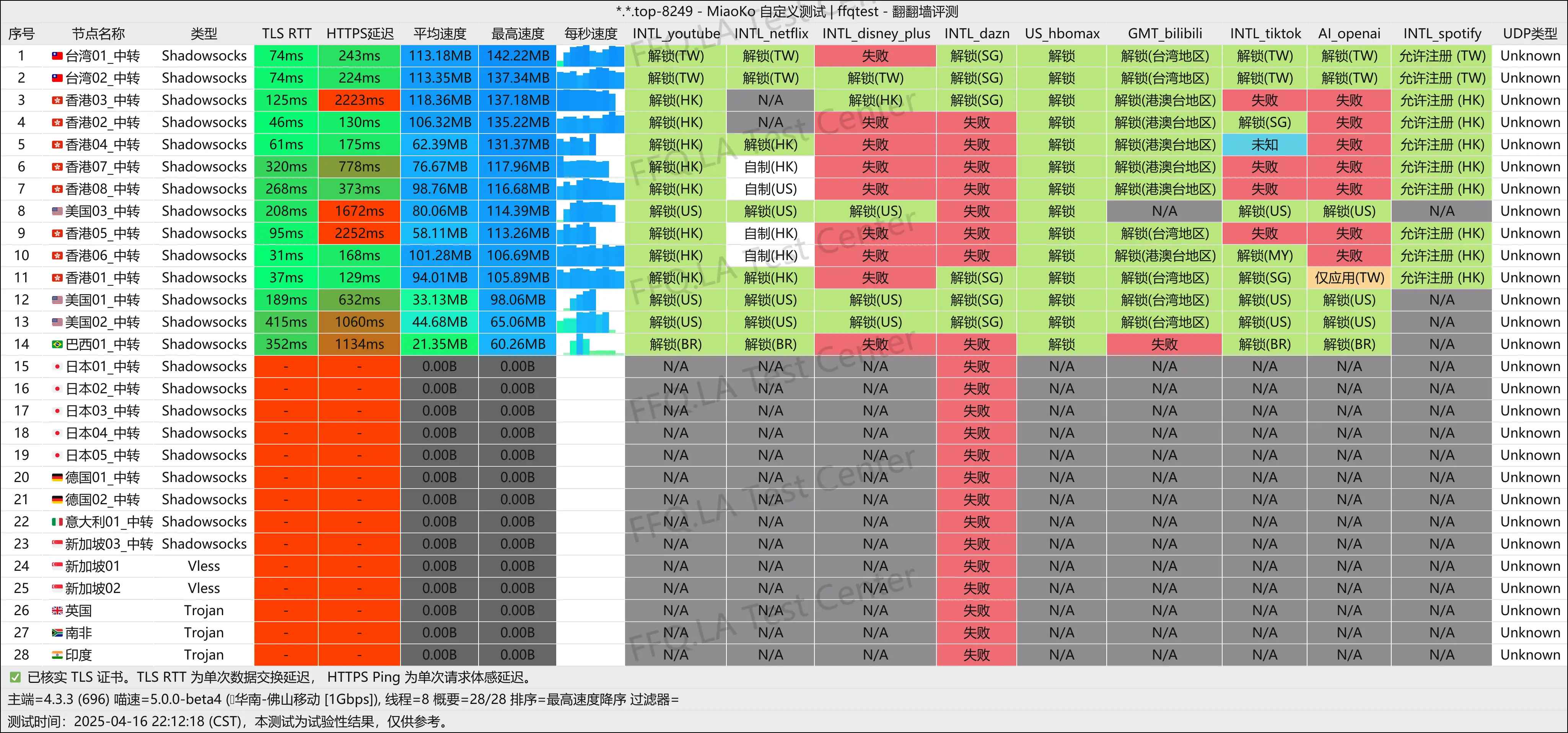Click the Brazil flag beside 巴西01_中转
This screenshot has width=1568, height=733.
(x=57, y=345)
